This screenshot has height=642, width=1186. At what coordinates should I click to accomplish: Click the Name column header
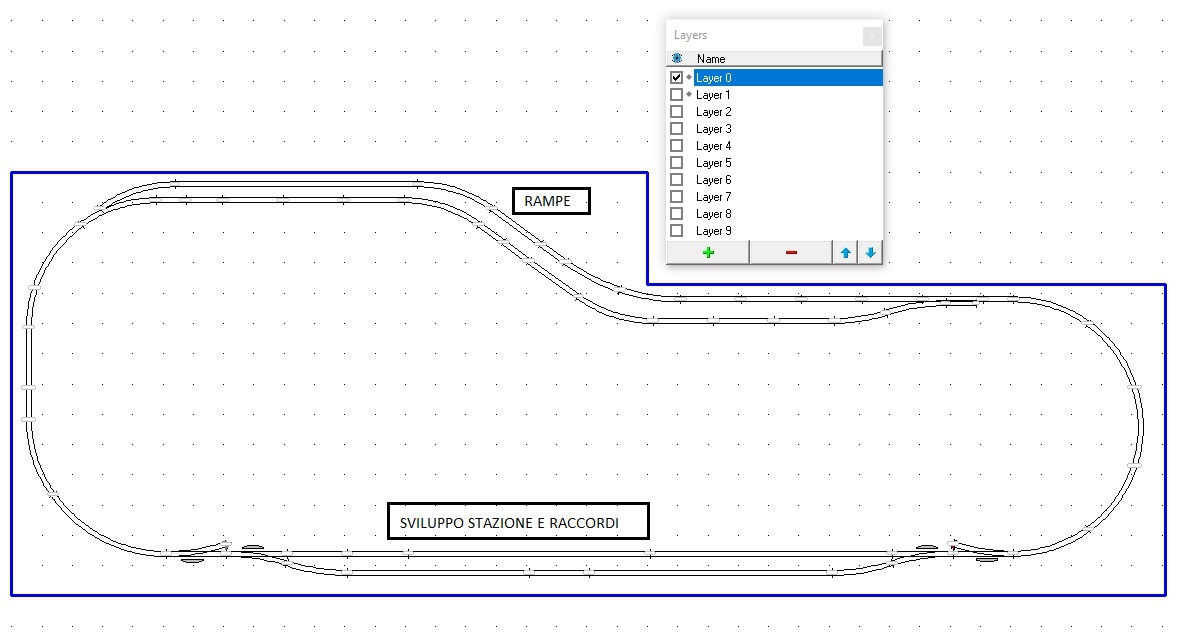tap(711, 59)
